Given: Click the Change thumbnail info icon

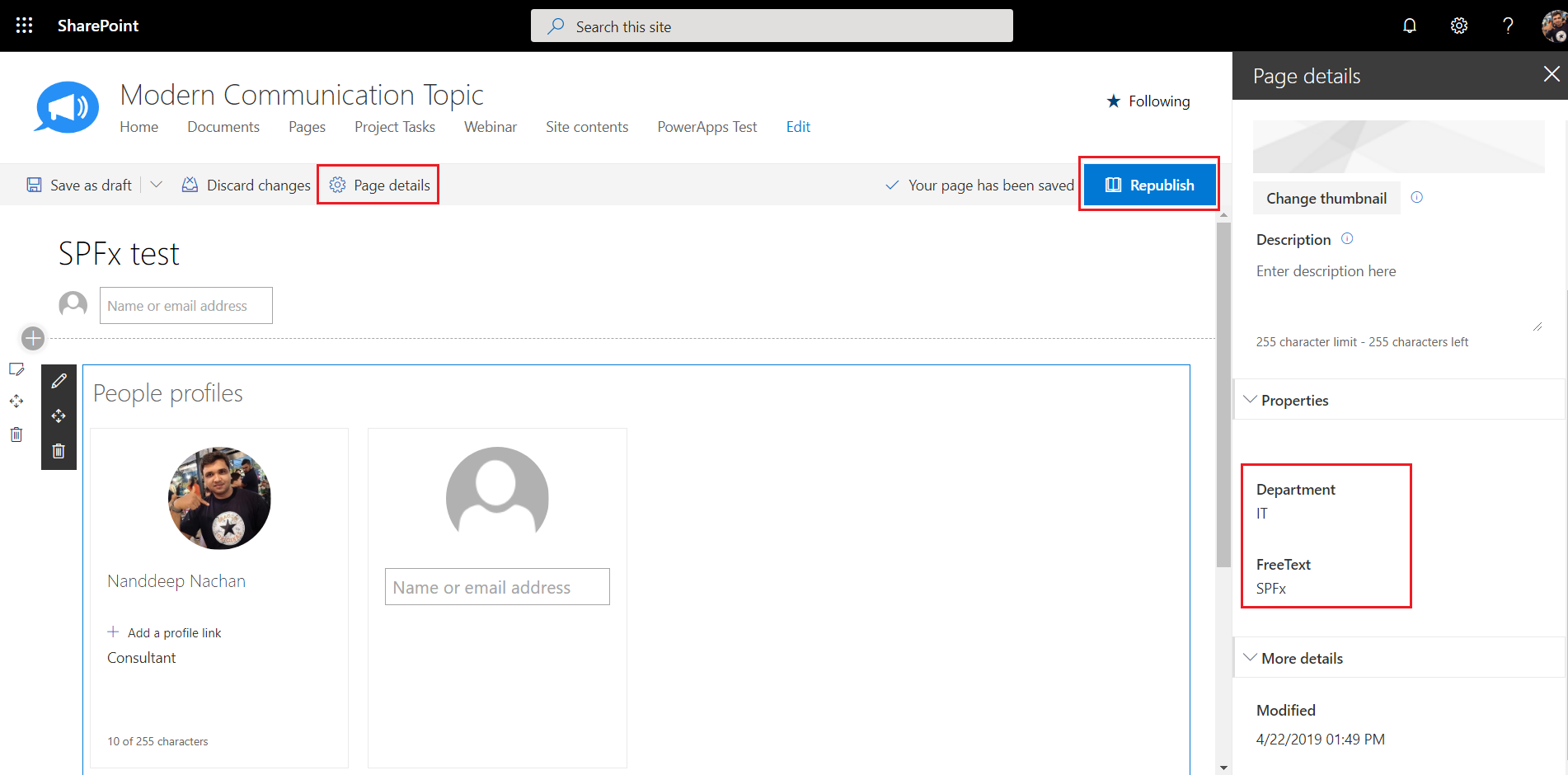Looking at the screenshot, I should click(x=1417, y=197).
